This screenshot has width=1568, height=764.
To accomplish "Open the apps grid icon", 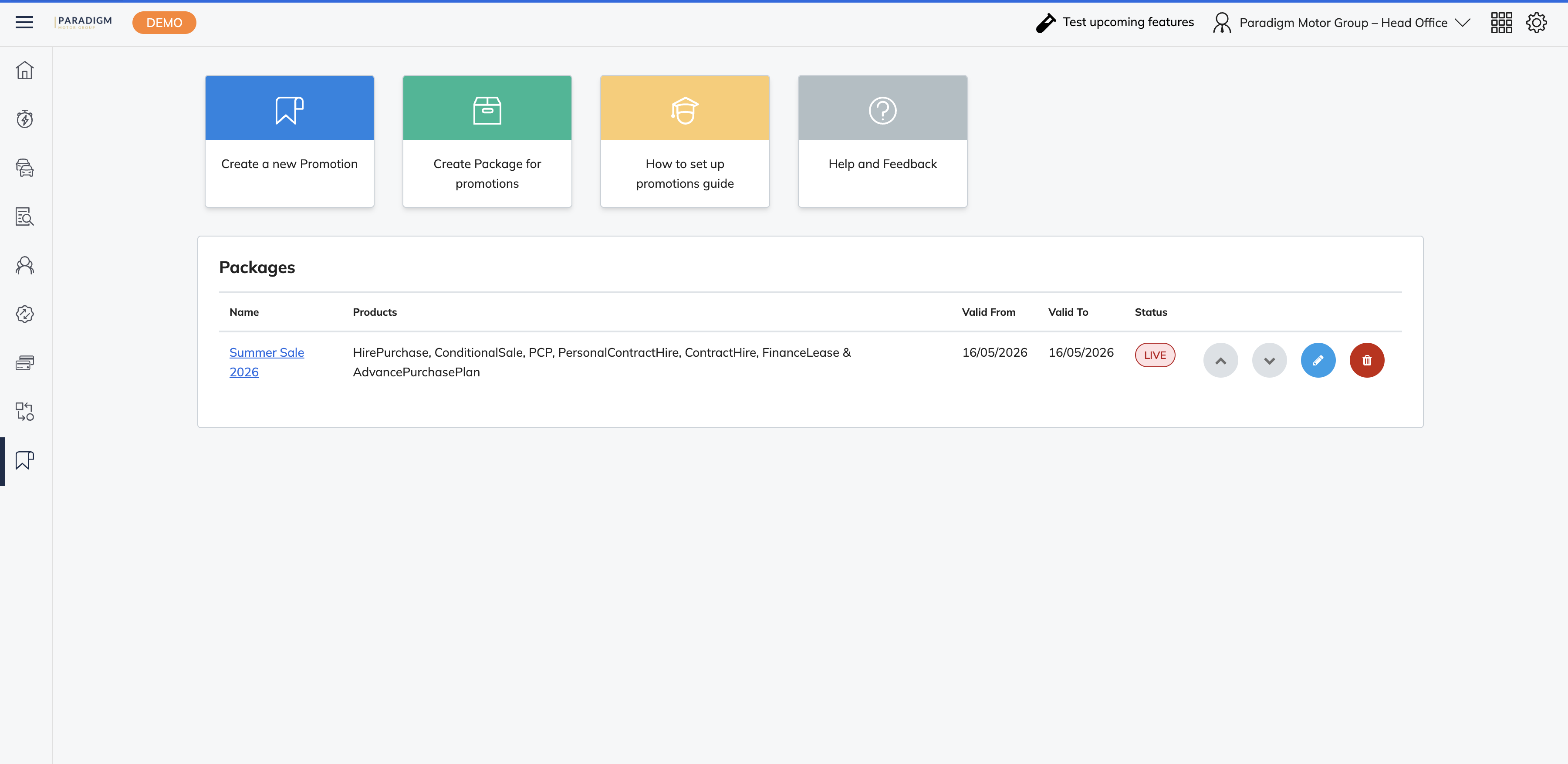I will click(1502, 23).
